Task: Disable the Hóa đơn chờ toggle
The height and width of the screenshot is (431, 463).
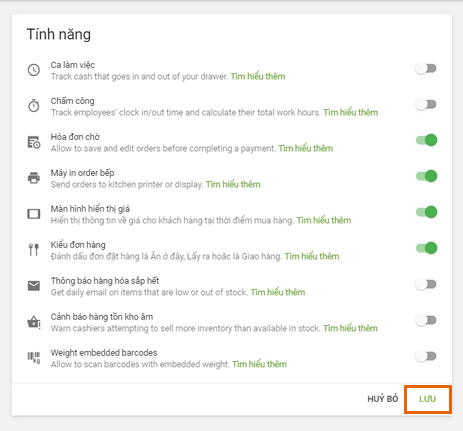Action: [x=426, y=140]
